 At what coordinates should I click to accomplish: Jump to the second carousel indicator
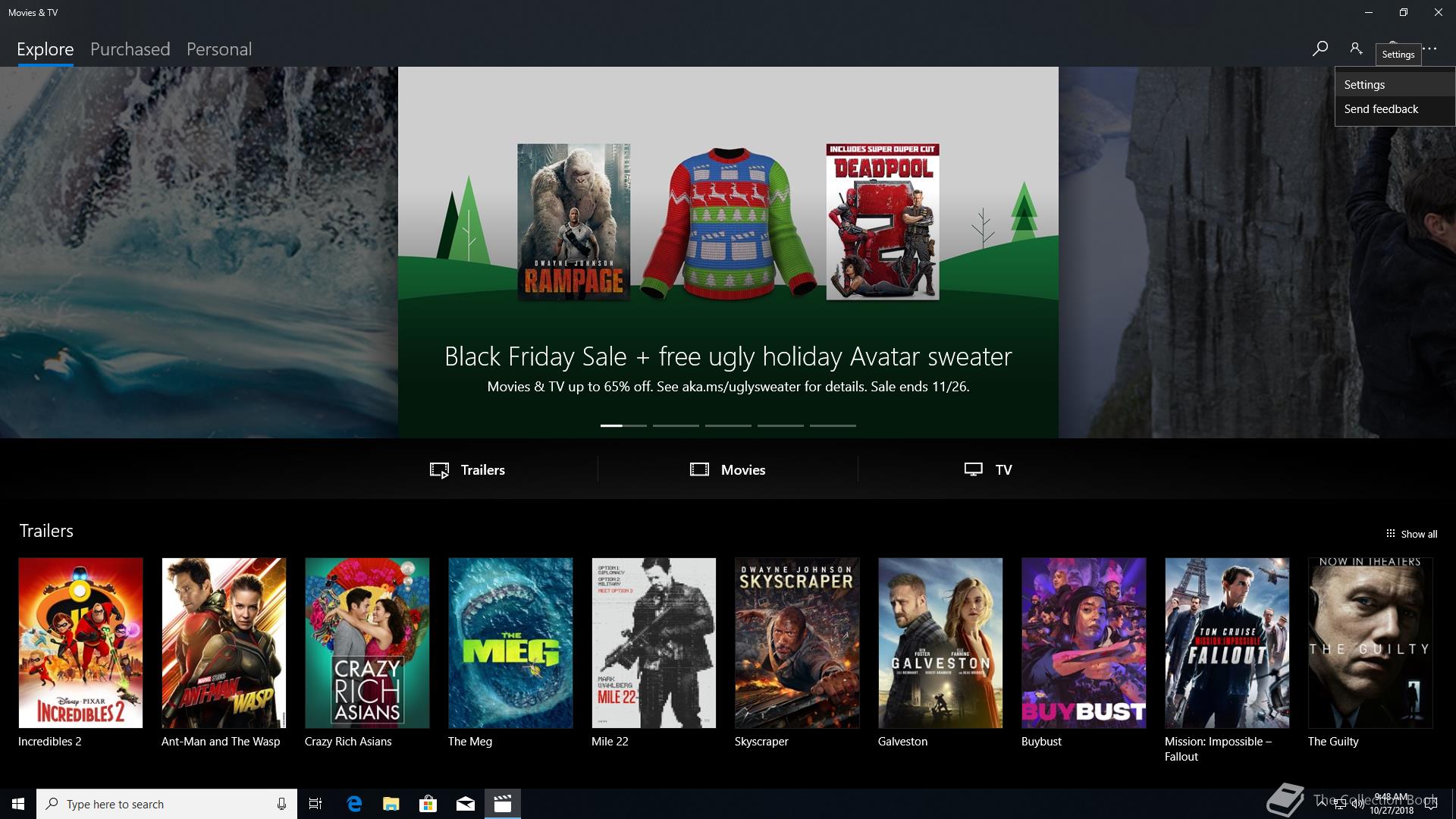pos(676,425)
